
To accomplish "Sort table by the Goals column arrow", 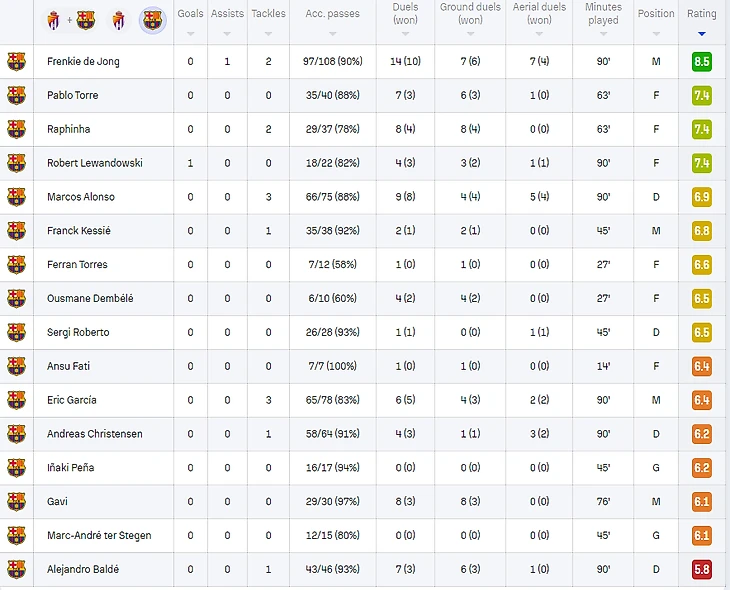I will [190, 33].
